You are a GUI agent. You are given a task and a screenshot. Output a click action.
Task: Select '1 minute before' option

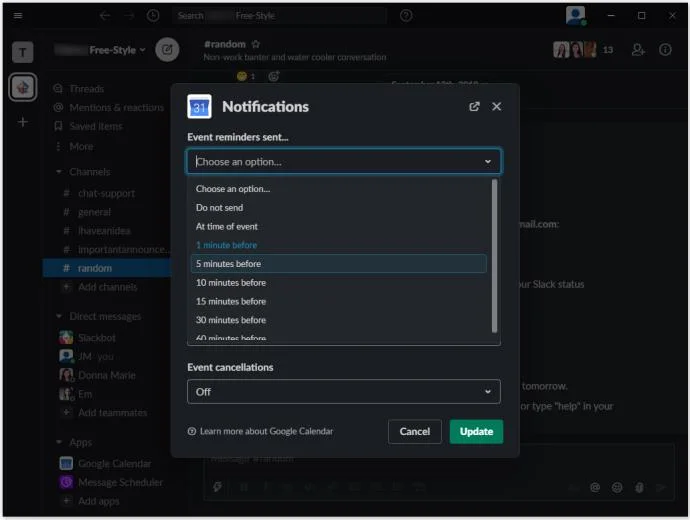pos(339,245)
